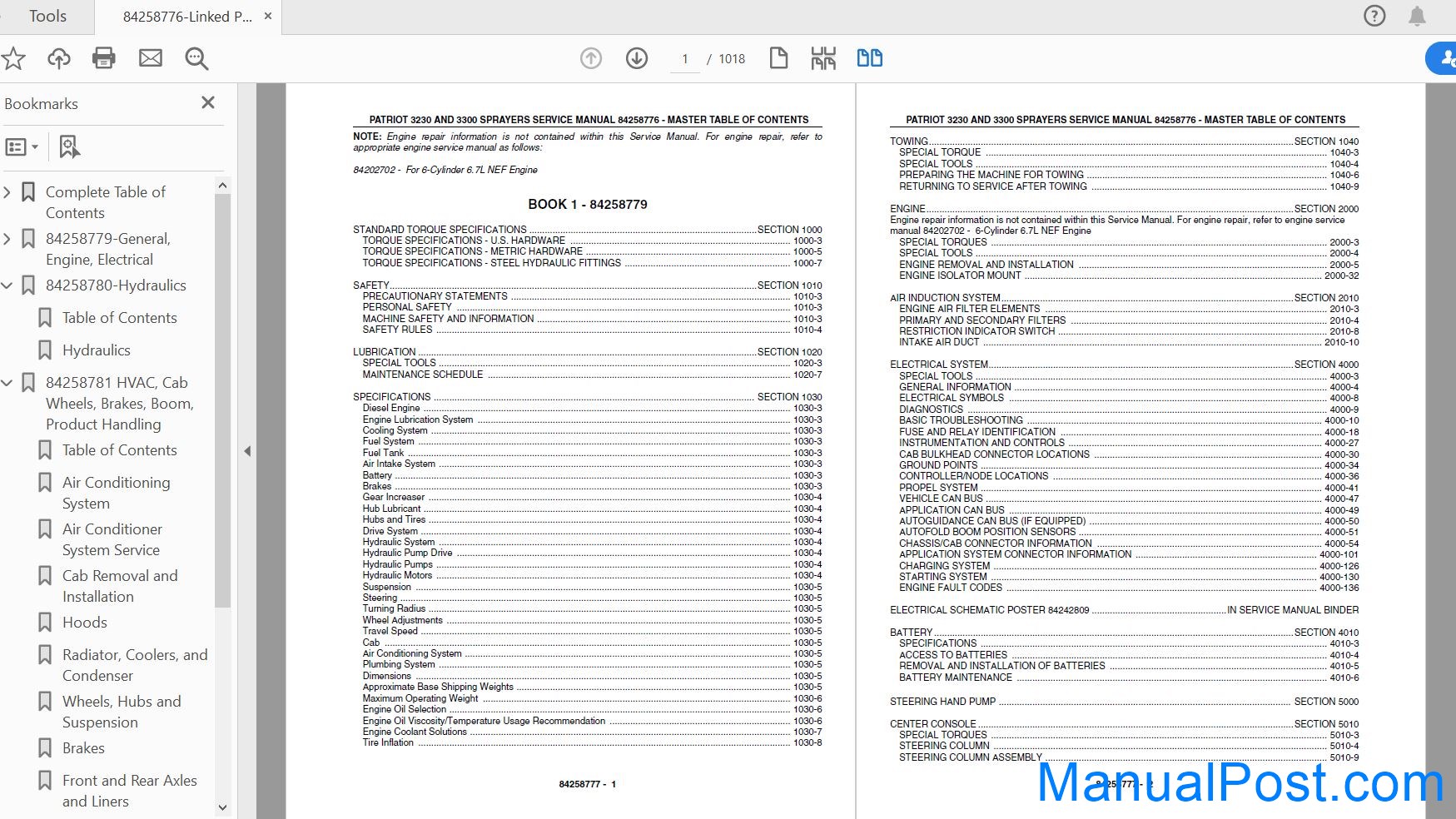Go to Hoods bookmark

click(x=85, y=623)
